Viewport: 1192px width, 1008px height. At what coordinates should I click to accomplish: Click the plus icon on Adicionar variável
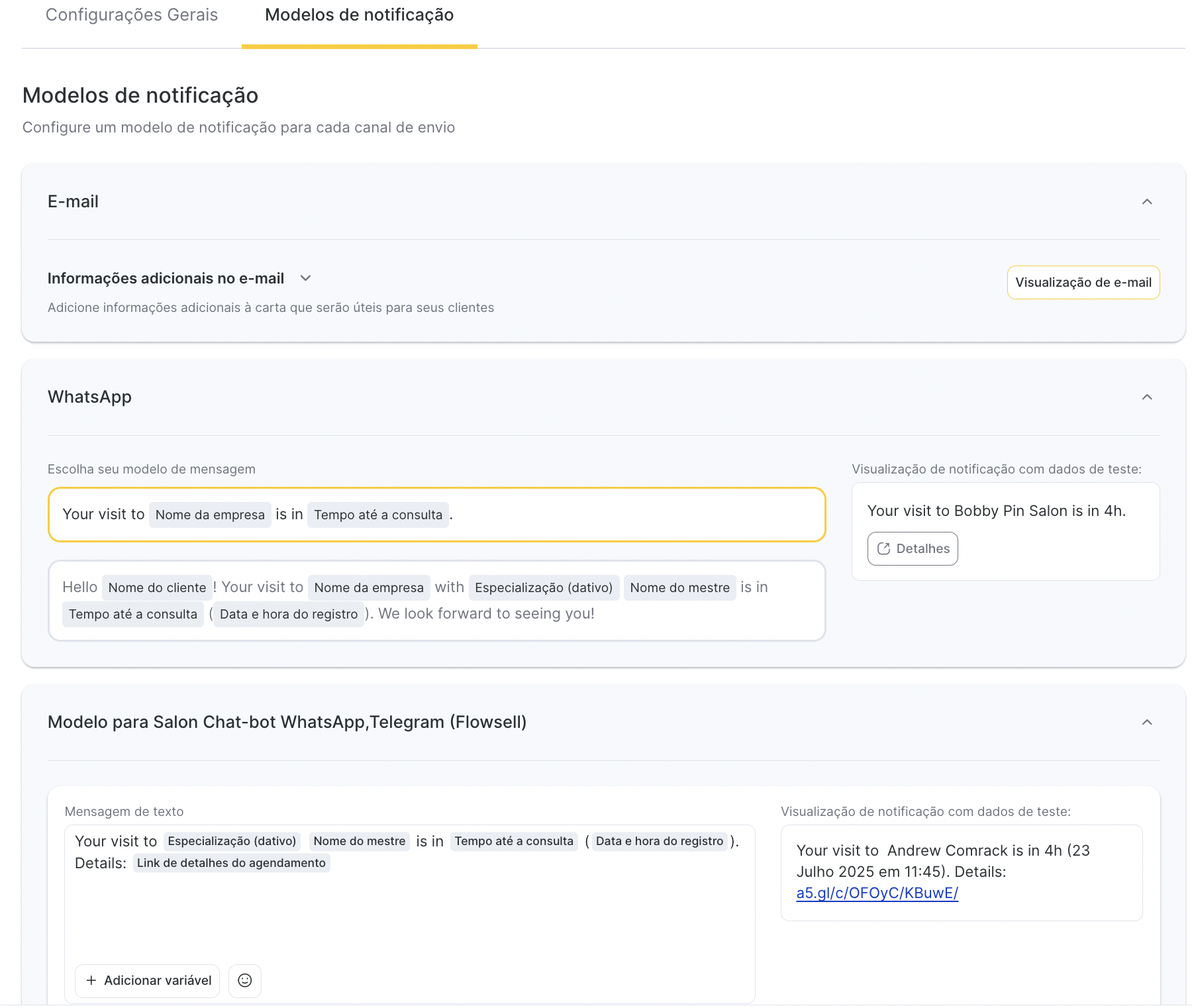pyautogui.click(x=91, y=980)
